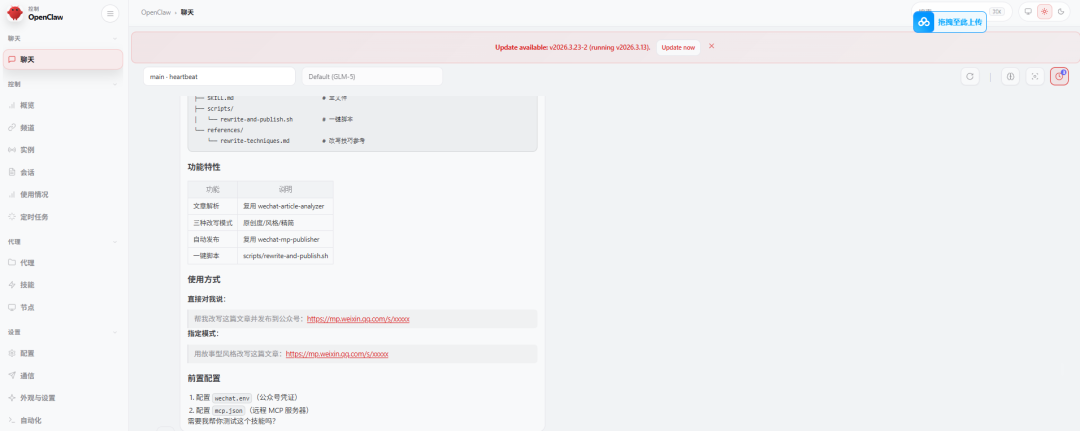Click OpenClaw breadcrumb link
This screenshot has height=431, width=1080.
[156, 12]
